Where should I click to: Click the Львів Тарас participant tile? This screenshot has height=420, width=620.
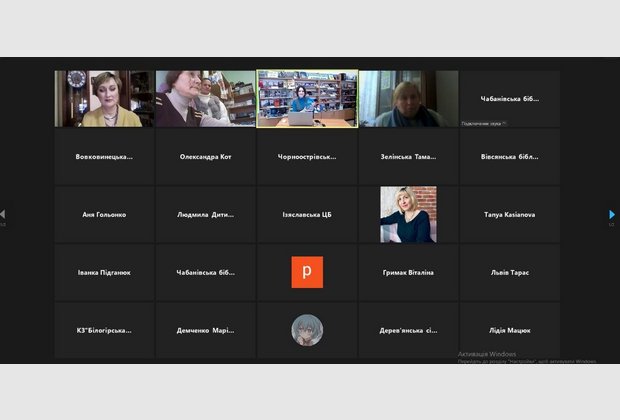[x=509, y=272]
